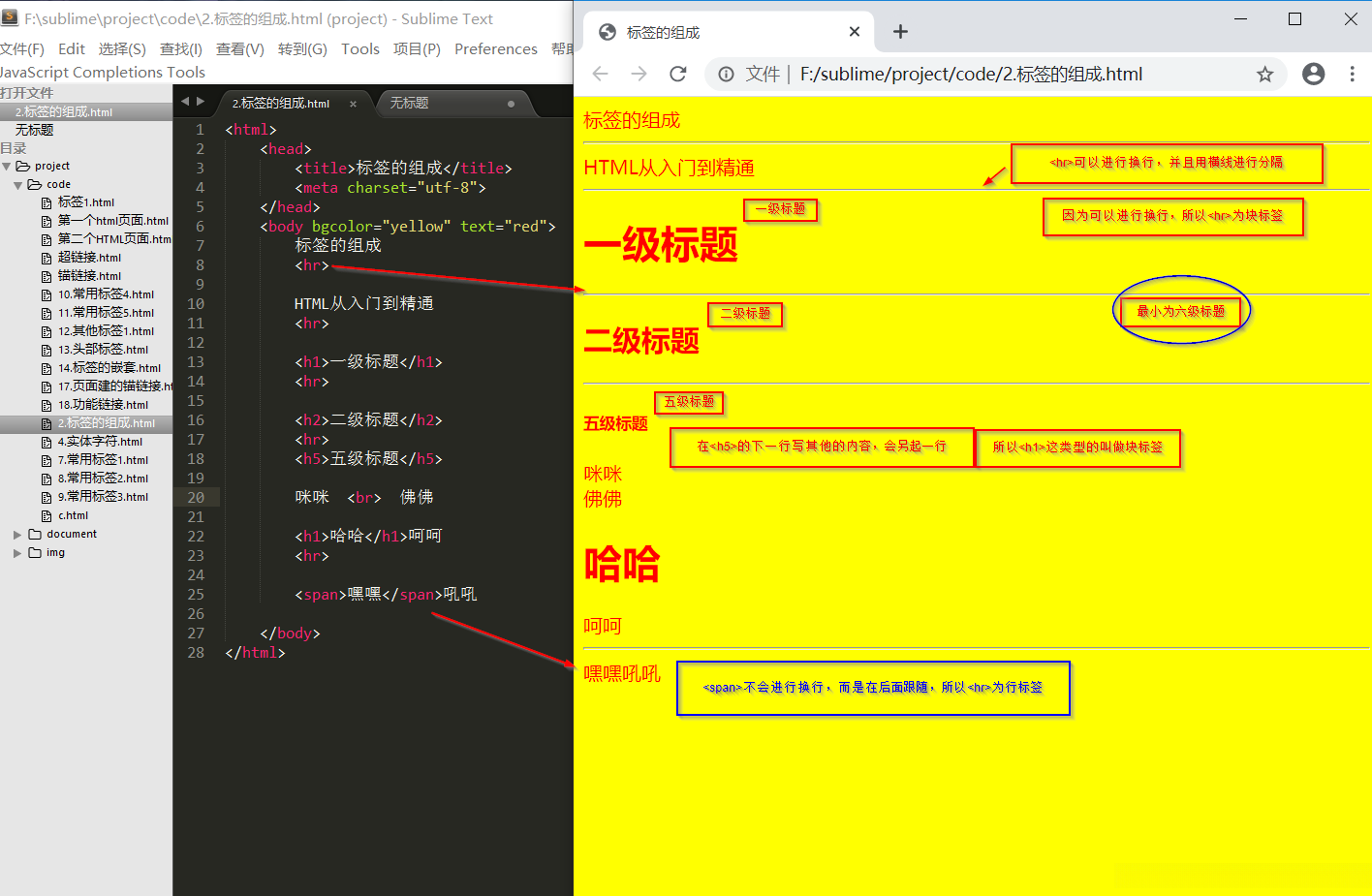Expand the img folder in the sidebar
Image resolution: width=1372 pixels, height=896 pixels.
[16, 552]
